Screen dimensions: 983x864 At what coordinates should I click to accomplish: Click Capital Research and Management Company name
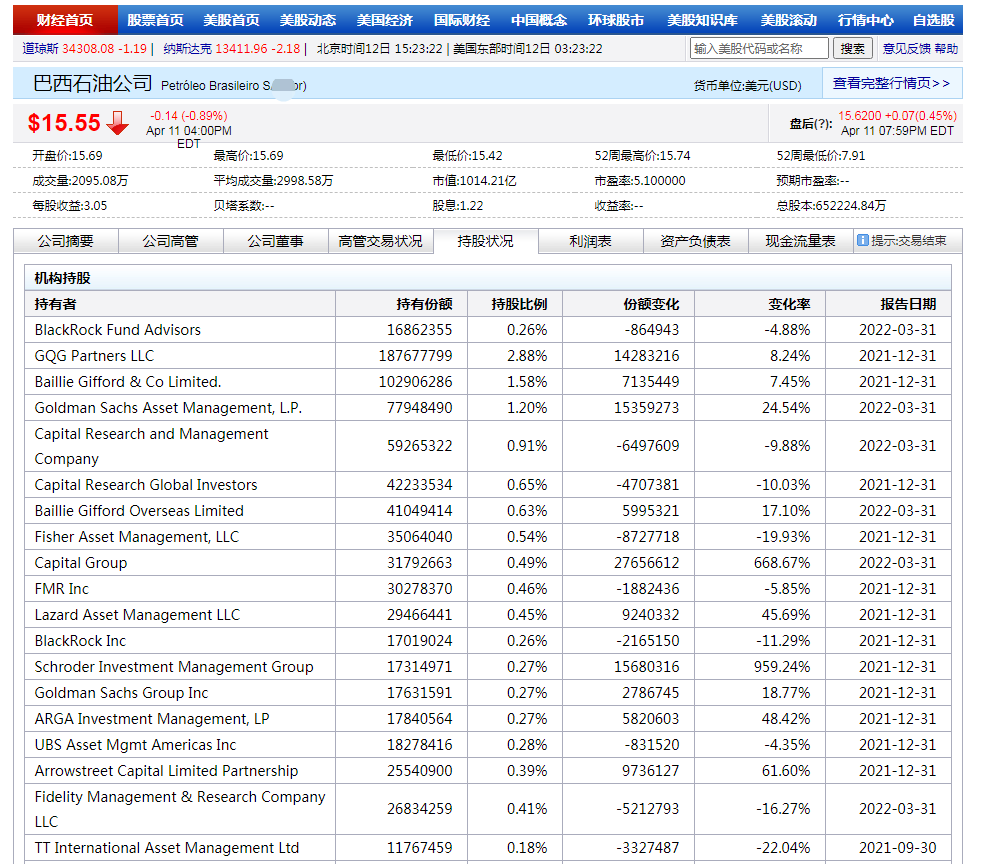point(151,446)
